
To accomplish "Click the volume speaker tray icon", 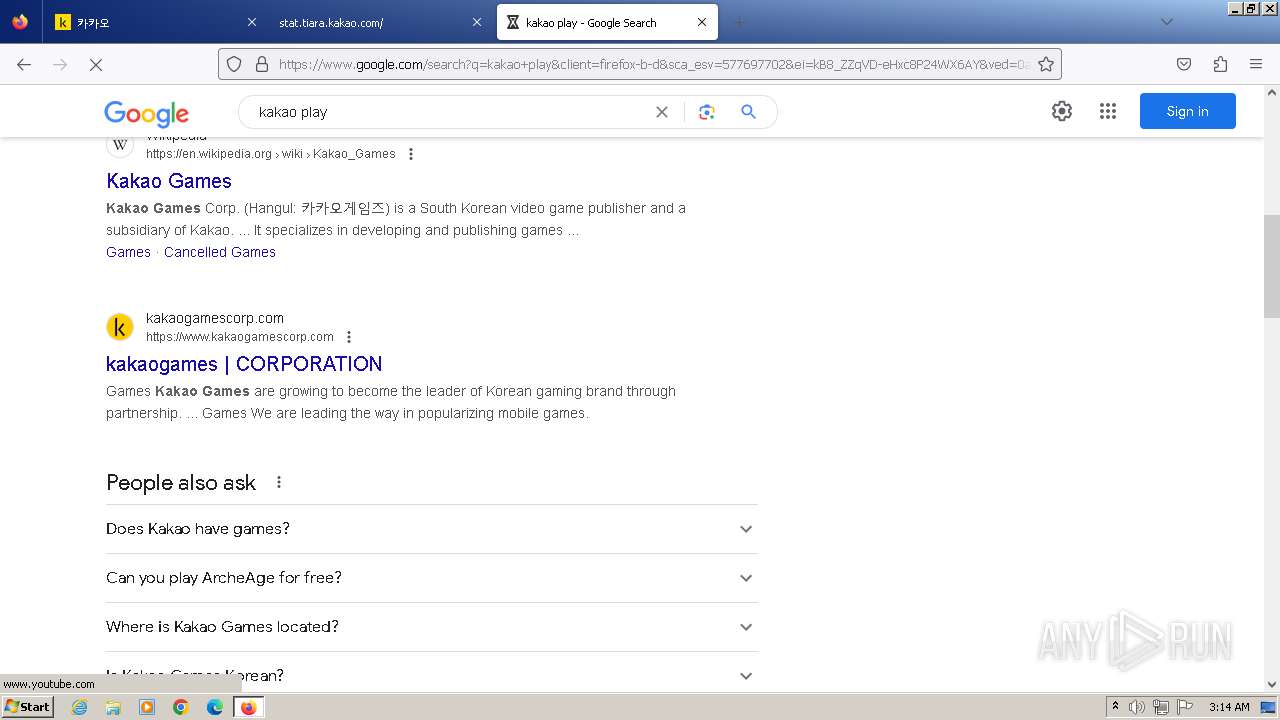I will point(1137,707).
